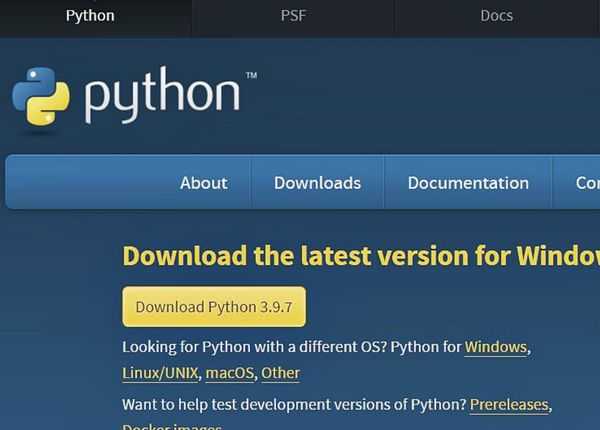Screen dimensions: 600x430
Task: Follow the macOS link
Action: (x=230, y=373)
